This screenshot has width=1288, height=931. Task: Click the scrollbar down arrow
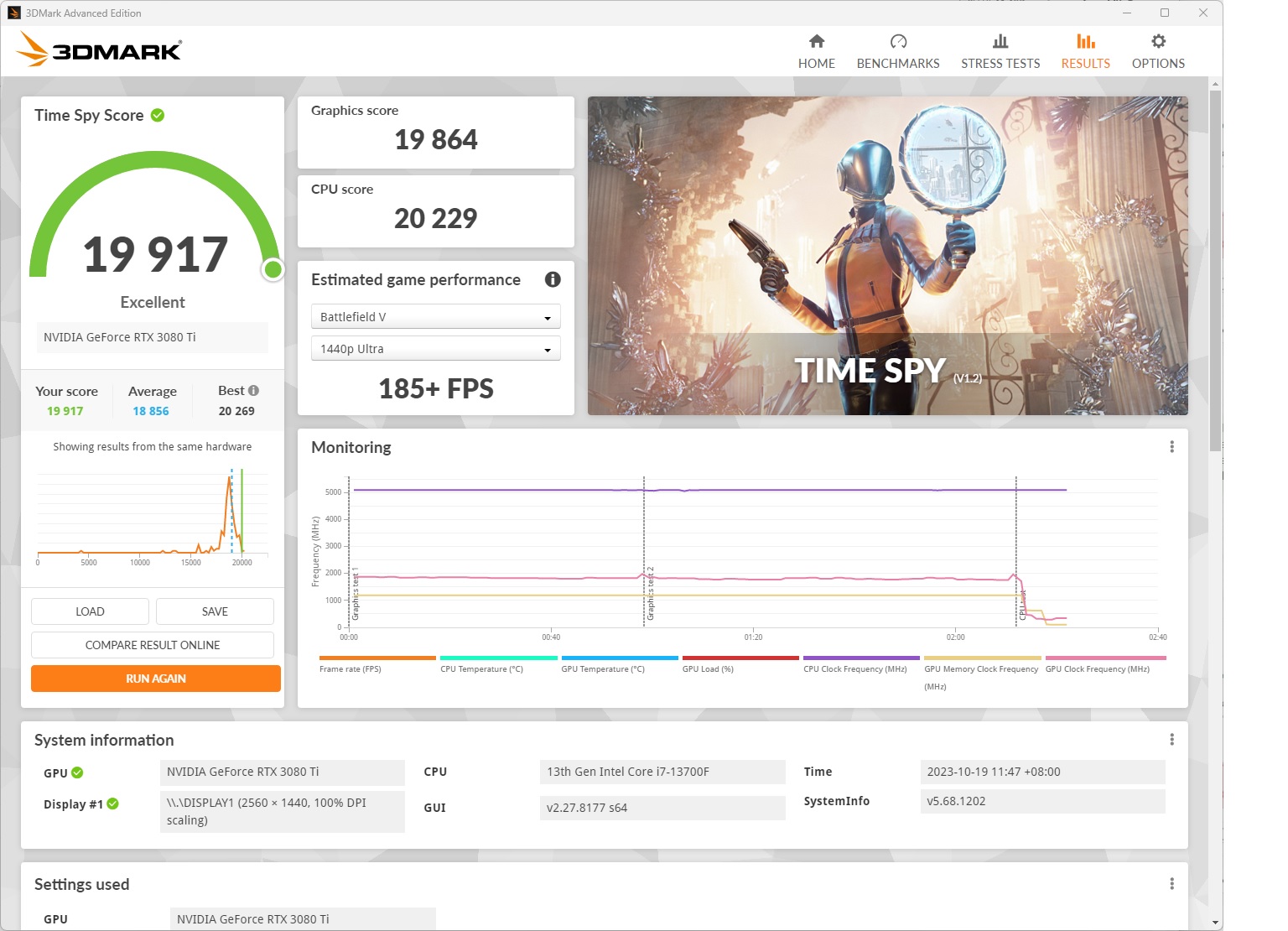click(x=1215, y=923)
